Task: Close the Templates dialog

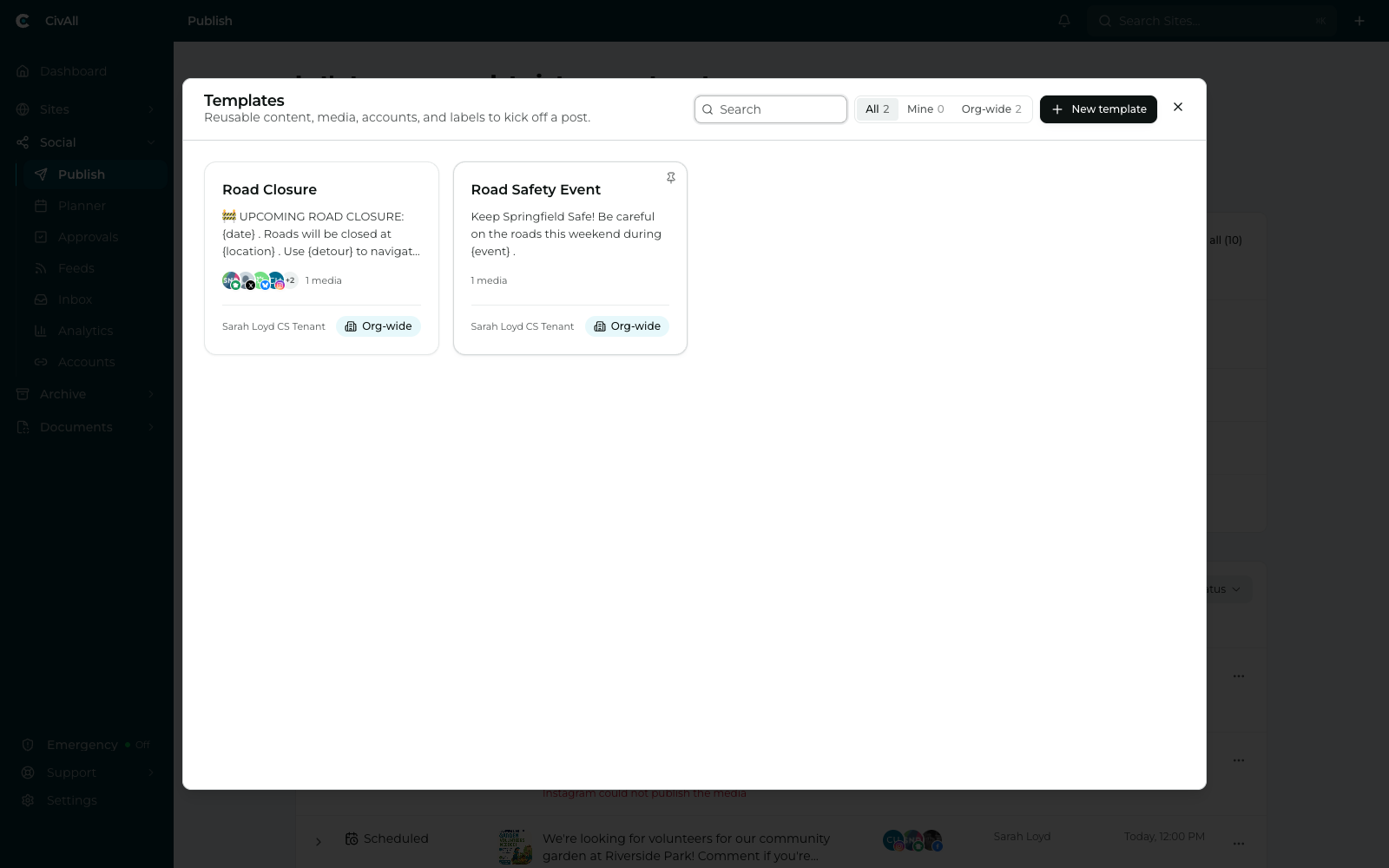Action: point(1178,107)
